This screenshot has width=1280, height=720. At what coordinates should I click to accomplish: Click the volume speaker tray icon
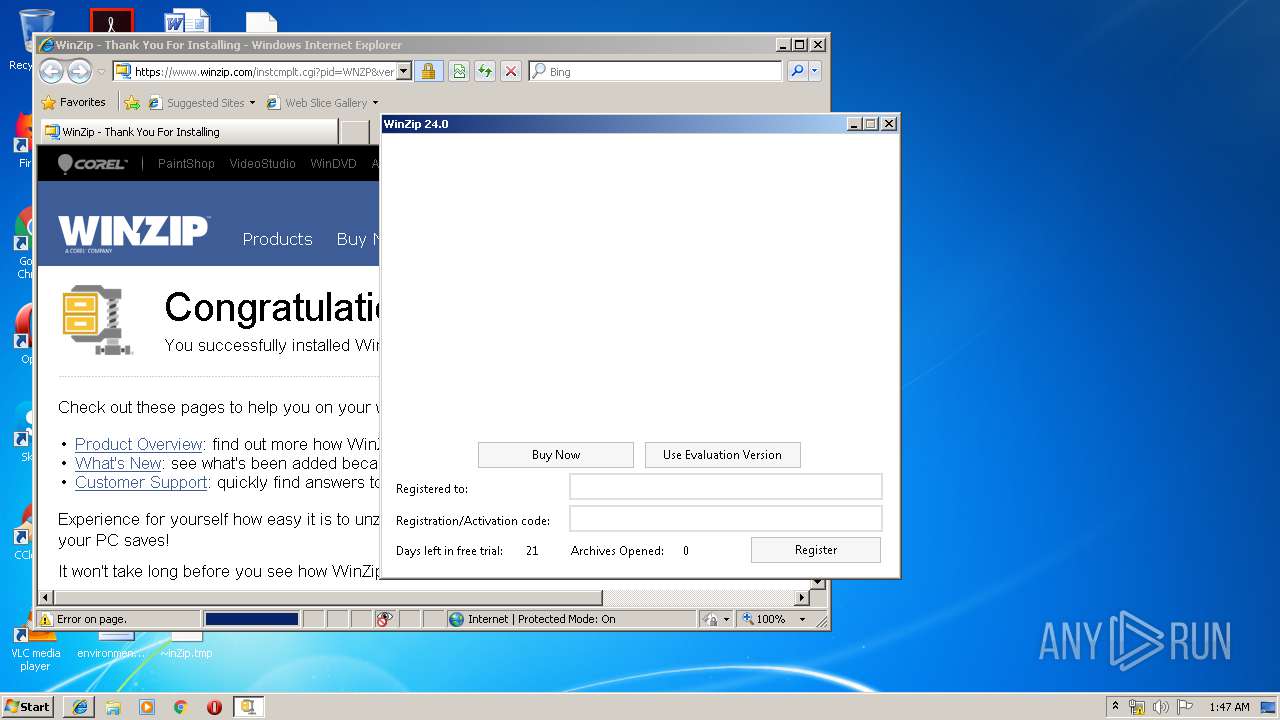(x=1160, y=707)
